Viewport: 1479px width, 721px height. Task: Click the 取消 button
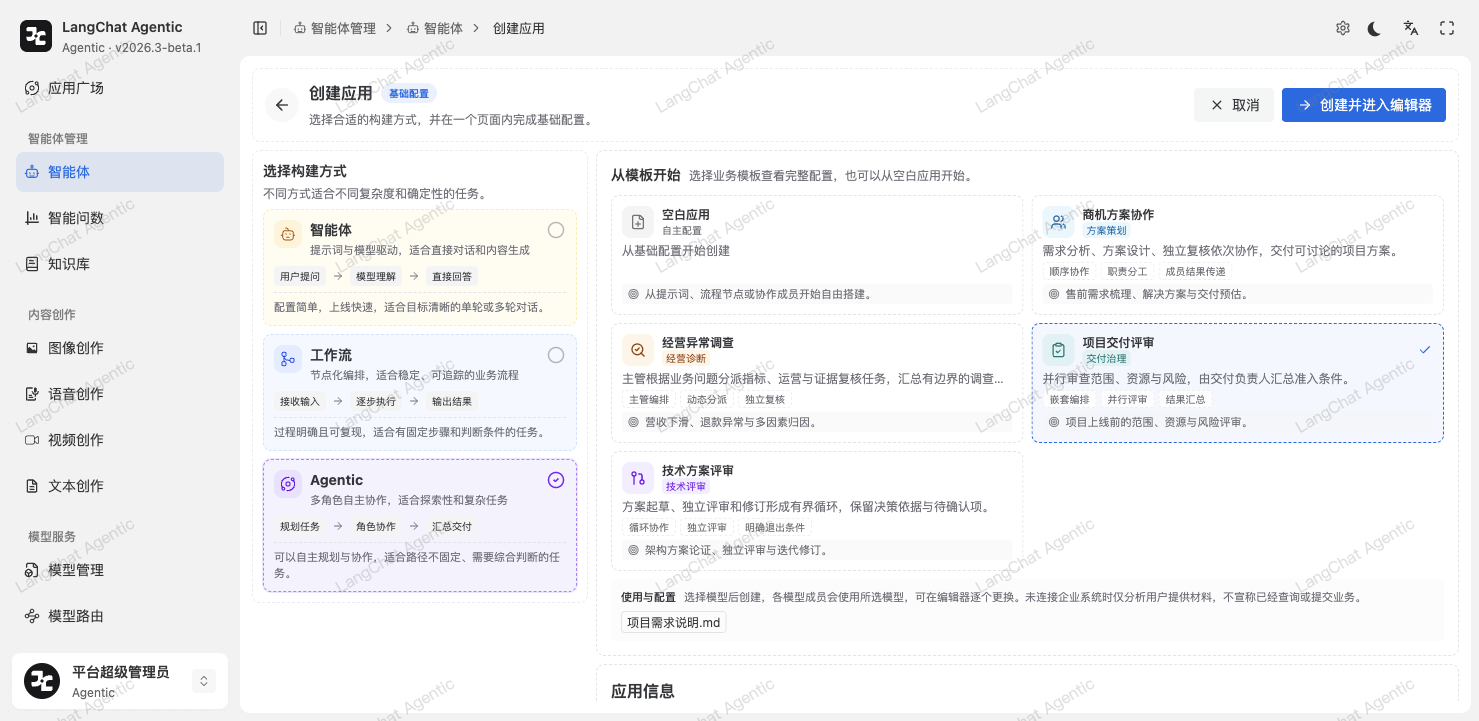point(1234,105)
